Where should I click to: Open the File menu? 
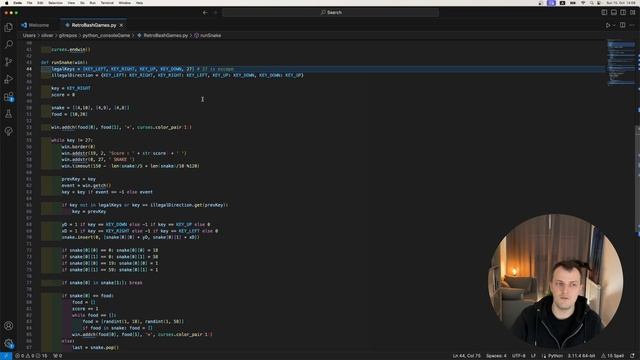coord(29,3)
